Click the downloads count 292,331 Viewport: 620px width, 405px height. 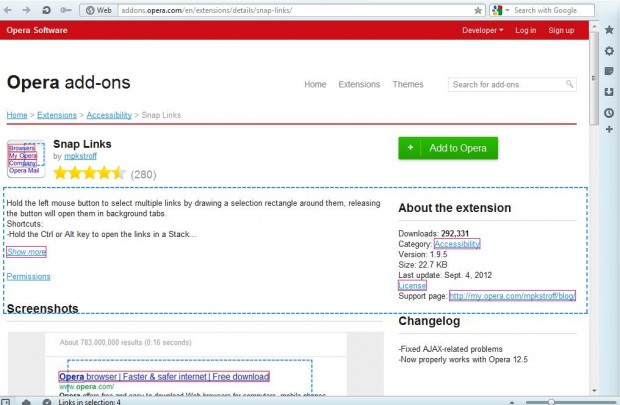pos(455,233)
